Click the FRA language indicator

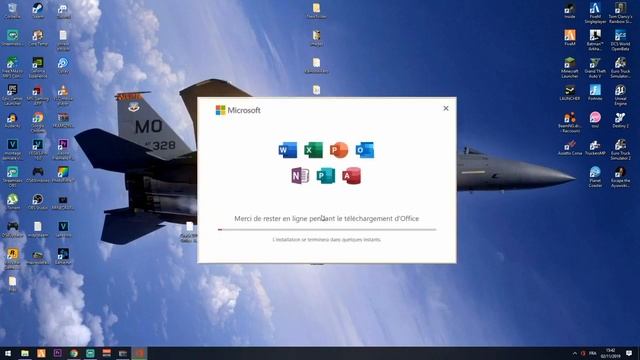pos(593,353)
